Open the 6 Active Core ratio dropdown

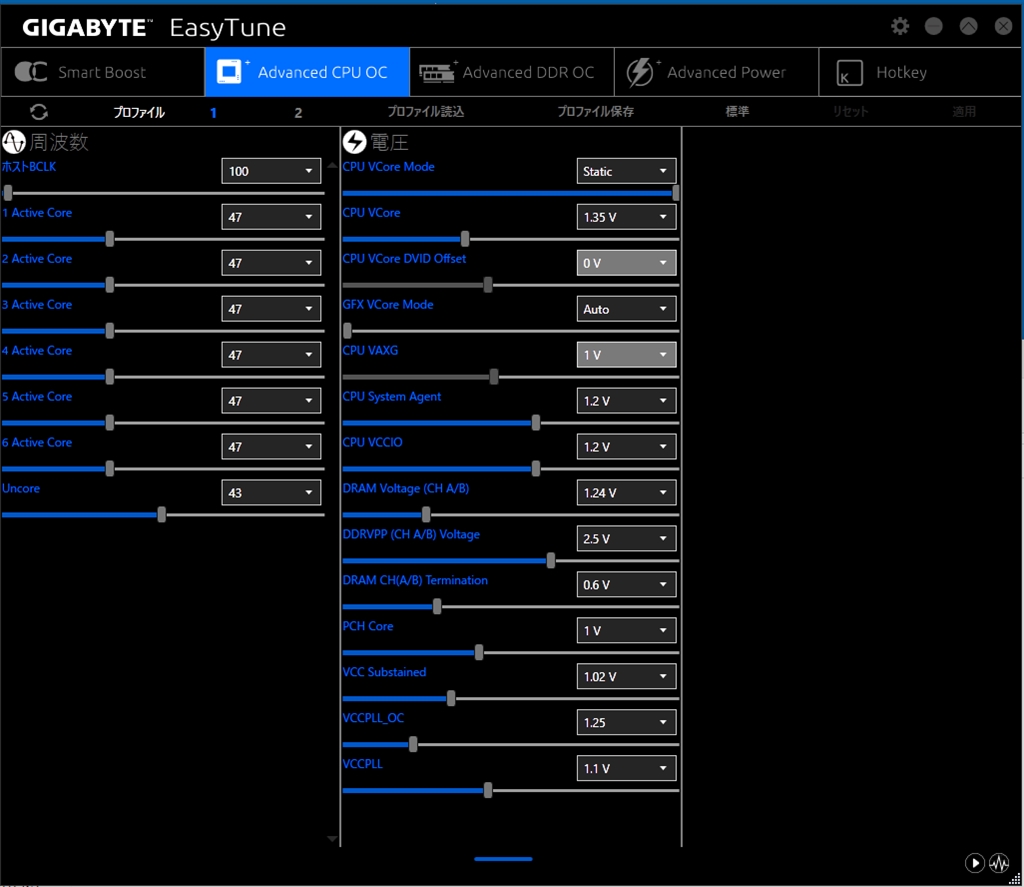271,447
